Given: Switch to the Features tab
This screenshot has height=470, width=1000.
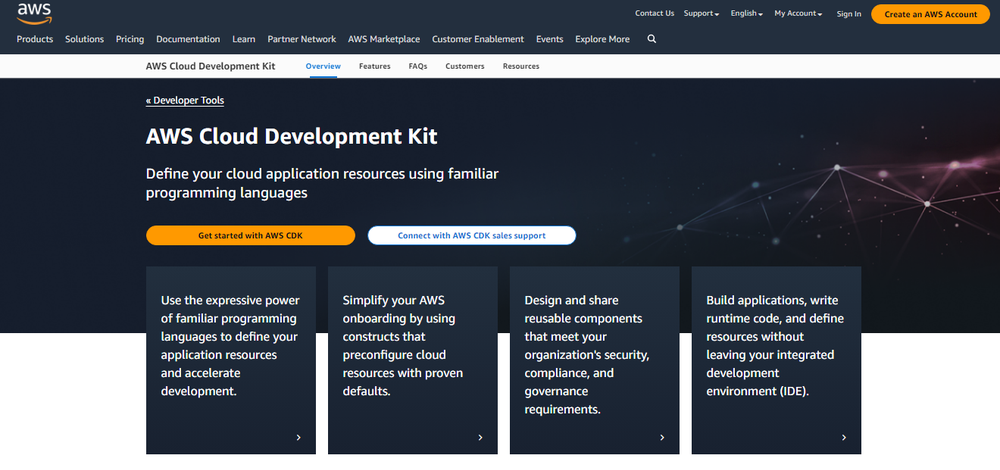Looking at the screenshot, I should click(374, 66).
